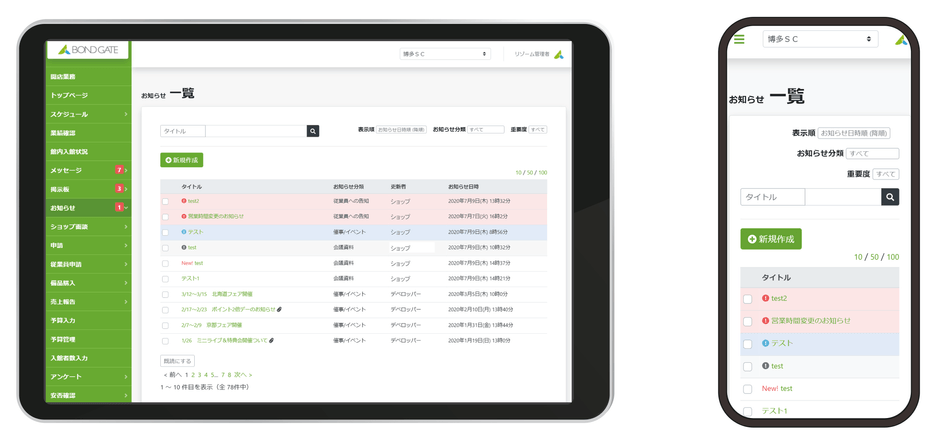
Task: Open the hamburger menu on phone
Action: [x=739, y=39]
